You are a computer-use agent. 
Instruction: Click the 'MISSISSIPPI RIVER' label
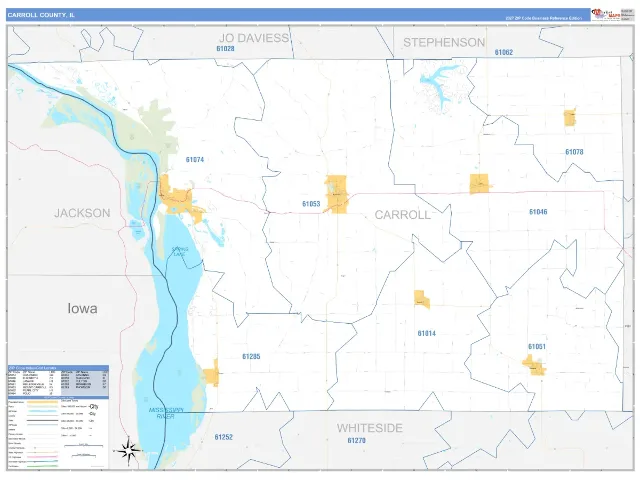[x=166, y=413]
